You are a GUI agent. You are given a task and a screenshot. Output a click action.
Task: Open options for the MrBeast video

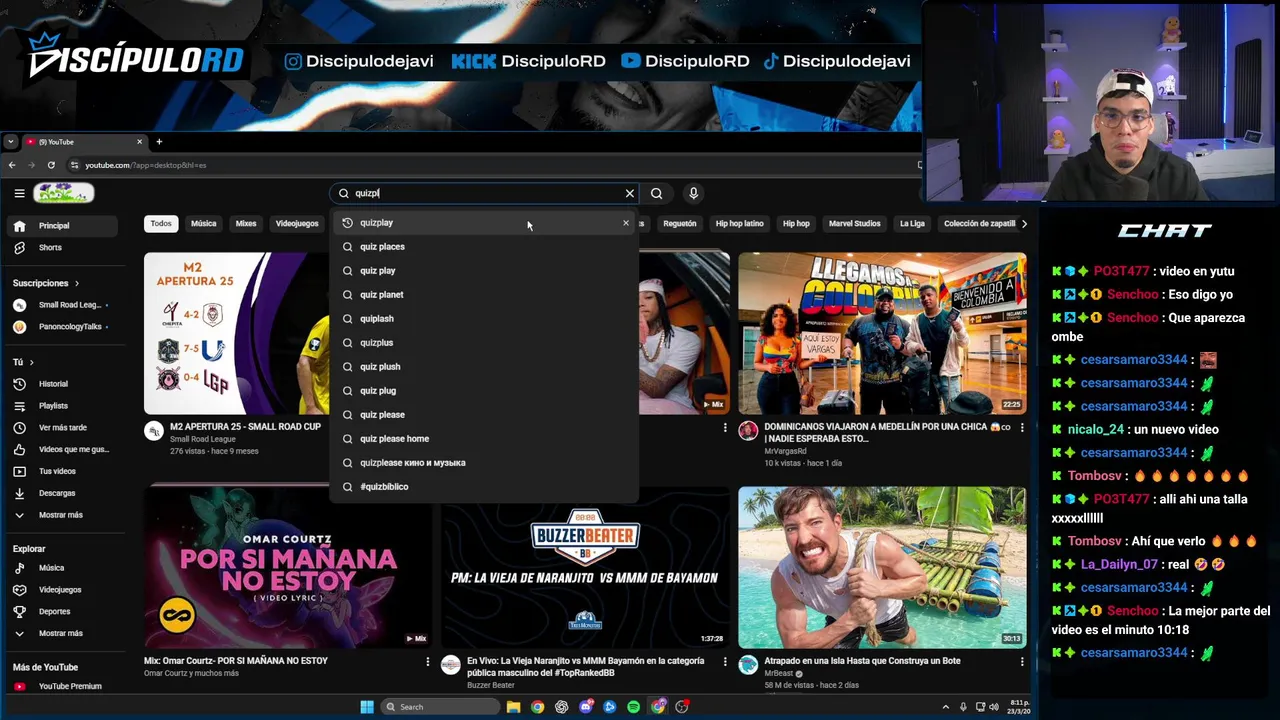[1022, 662]
